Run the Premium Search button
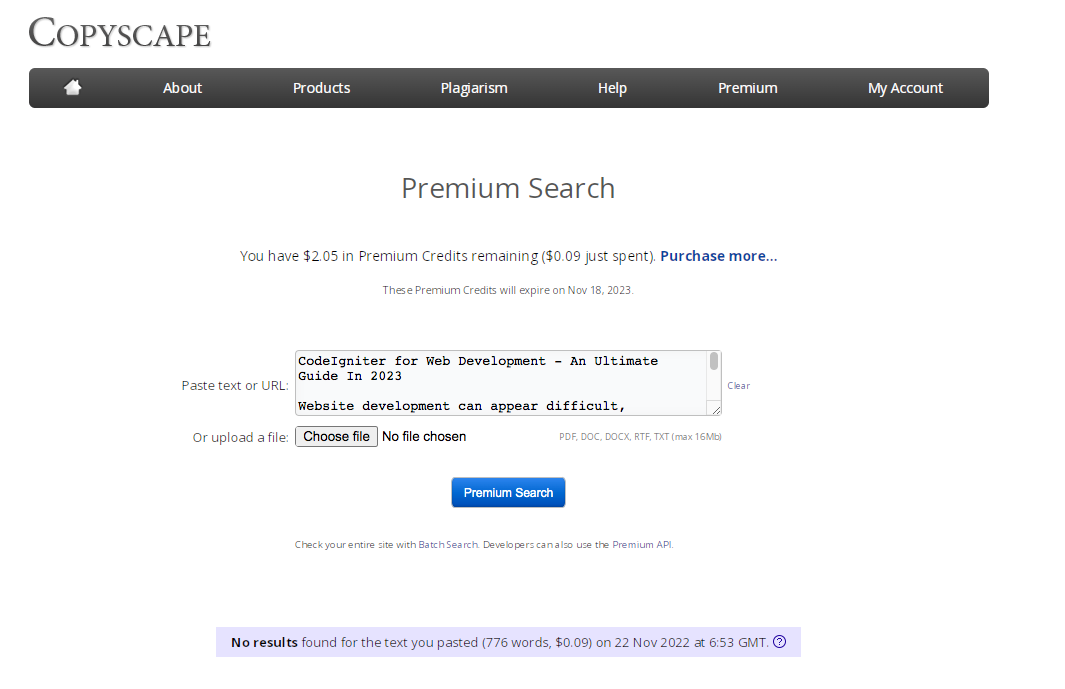This screenshot has width=1065, height=689. tap(508, 493)
